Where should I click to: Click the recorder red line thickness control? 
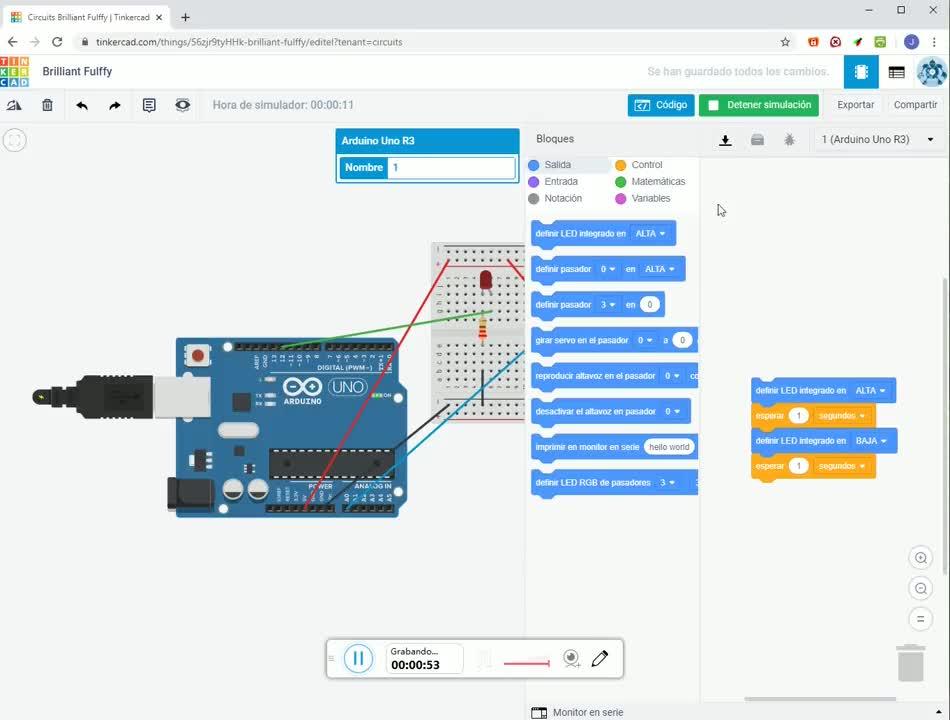(526, 663)
